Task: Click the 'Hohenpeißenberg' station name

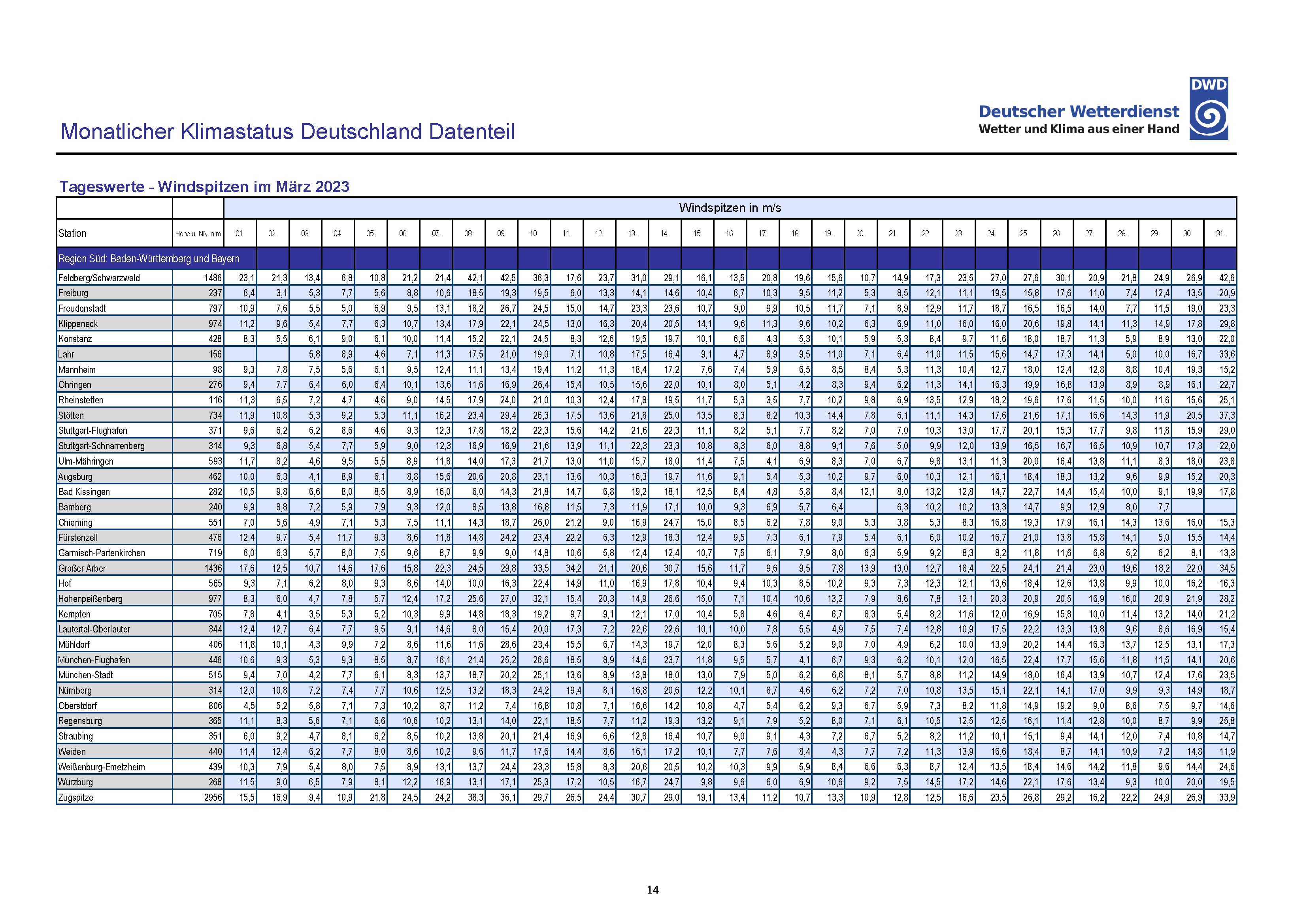Action: pos(90,598)
